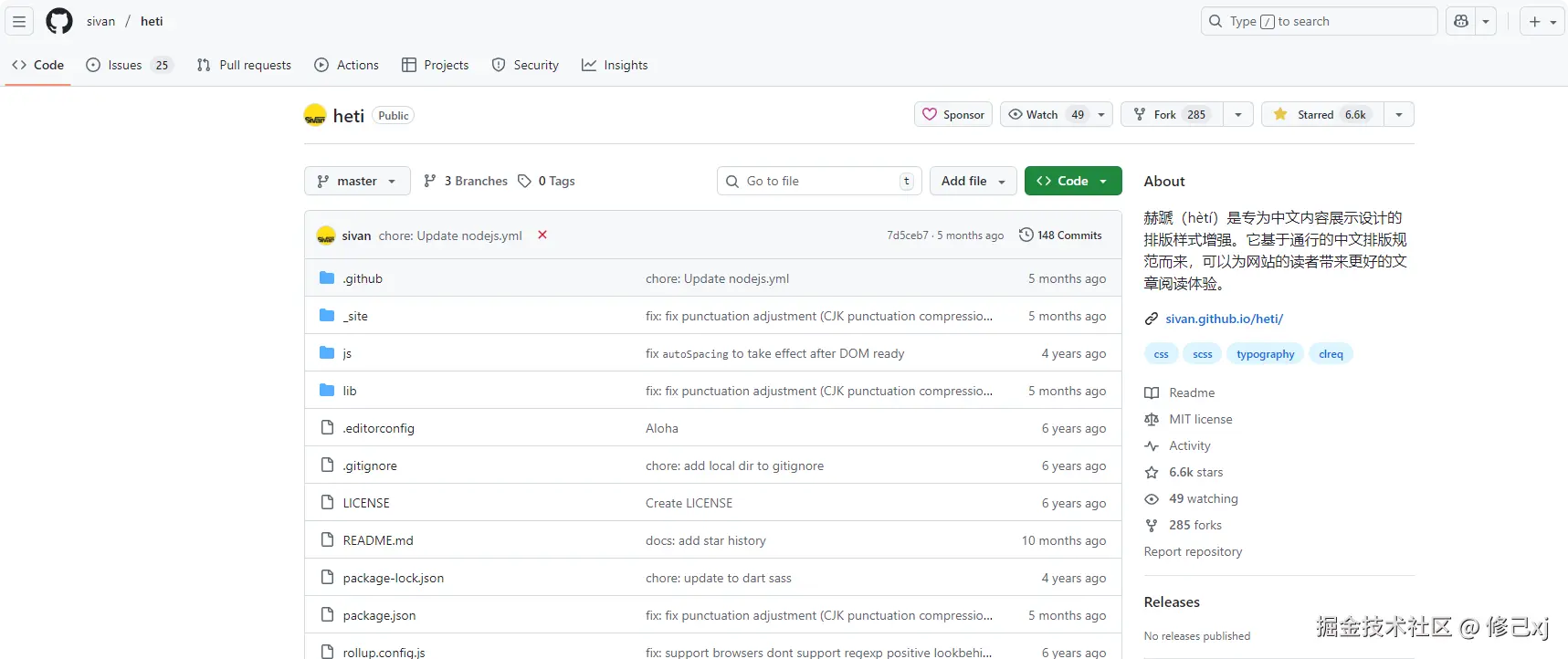Screen dimensions: 1568x659
Task: Open the sivan.github.io/heti/ link
Action: pyautogui.click(x=1224, y=319)
